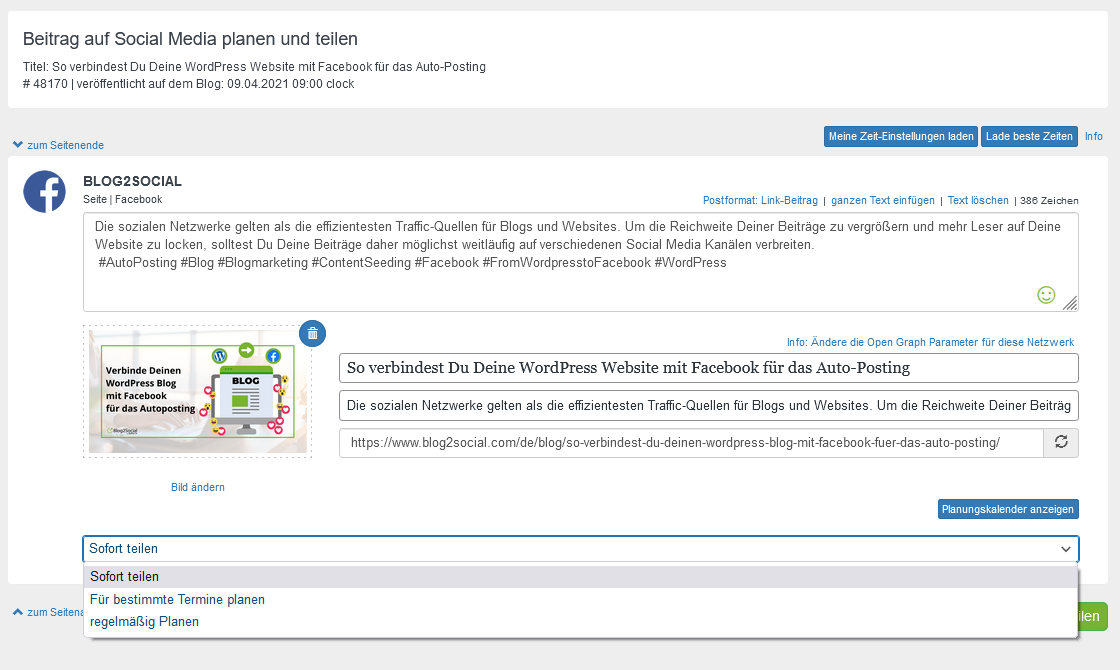Choose 'Für bestimmte Termine planen' option
Screen dimensions: 1120x670
(580, 599)
